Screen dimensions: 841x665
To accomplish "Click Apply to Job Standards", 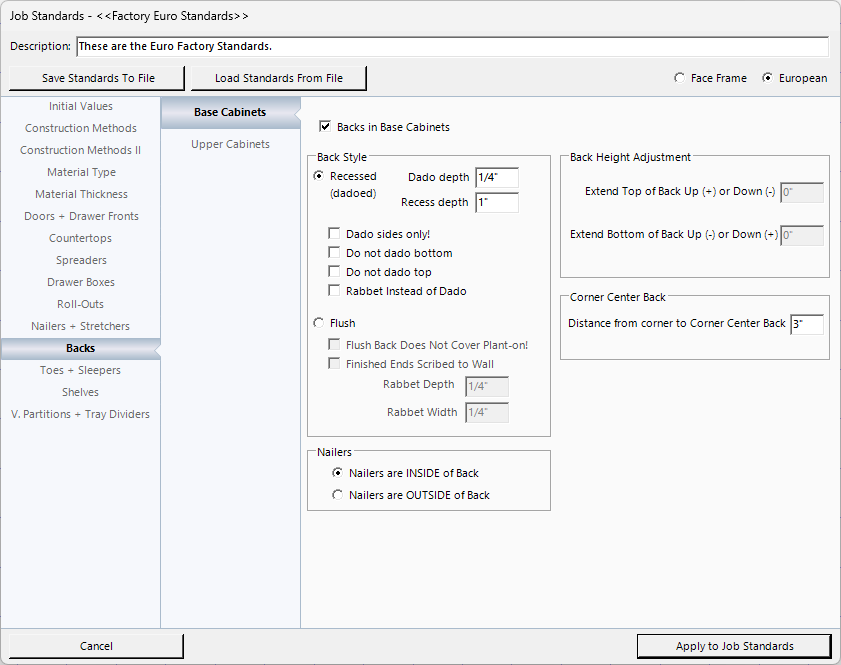I will [734, 646].
